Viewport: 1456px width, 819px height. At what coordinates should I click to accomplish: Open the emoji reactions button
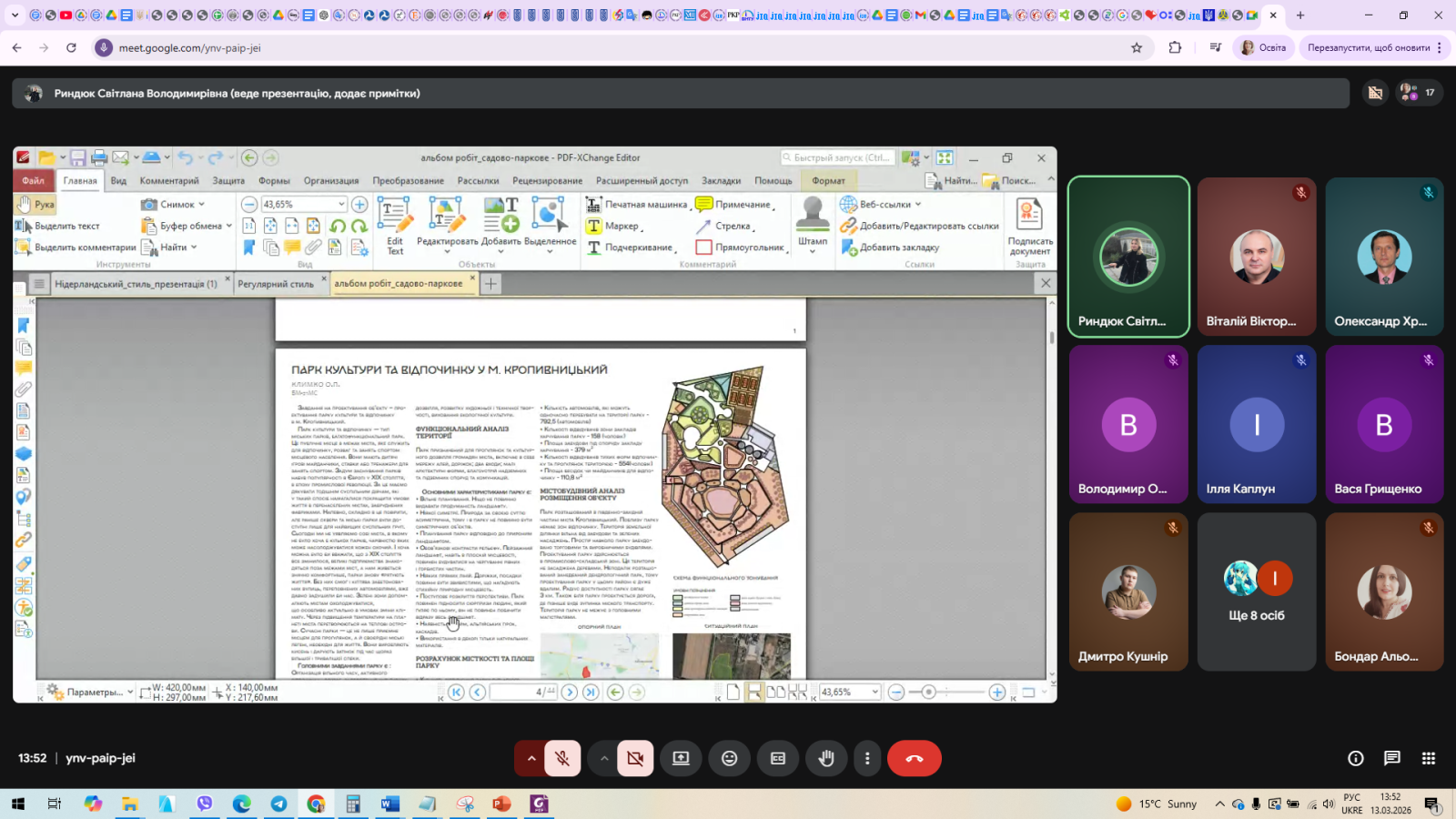click(729, 758)
